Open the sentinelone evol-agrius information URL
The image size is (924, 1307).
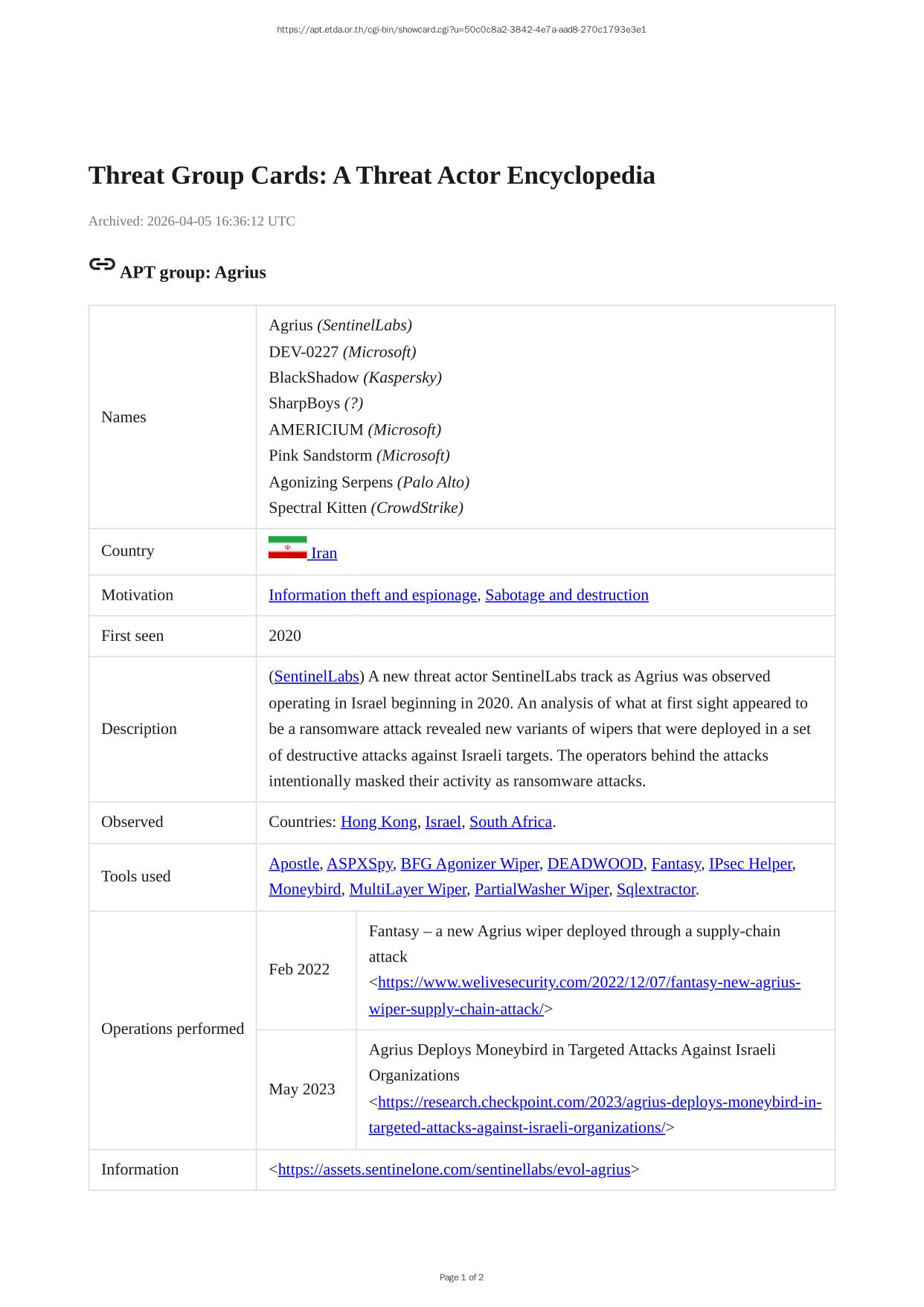pyautogui.click(x=454, y=1169)
